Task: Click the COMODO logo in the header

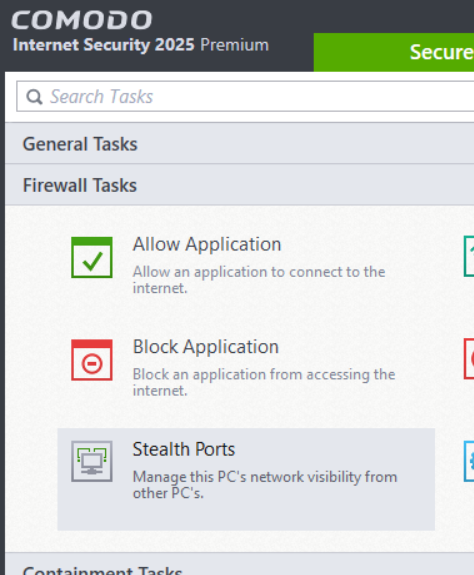Action: (x=81, y=20)
